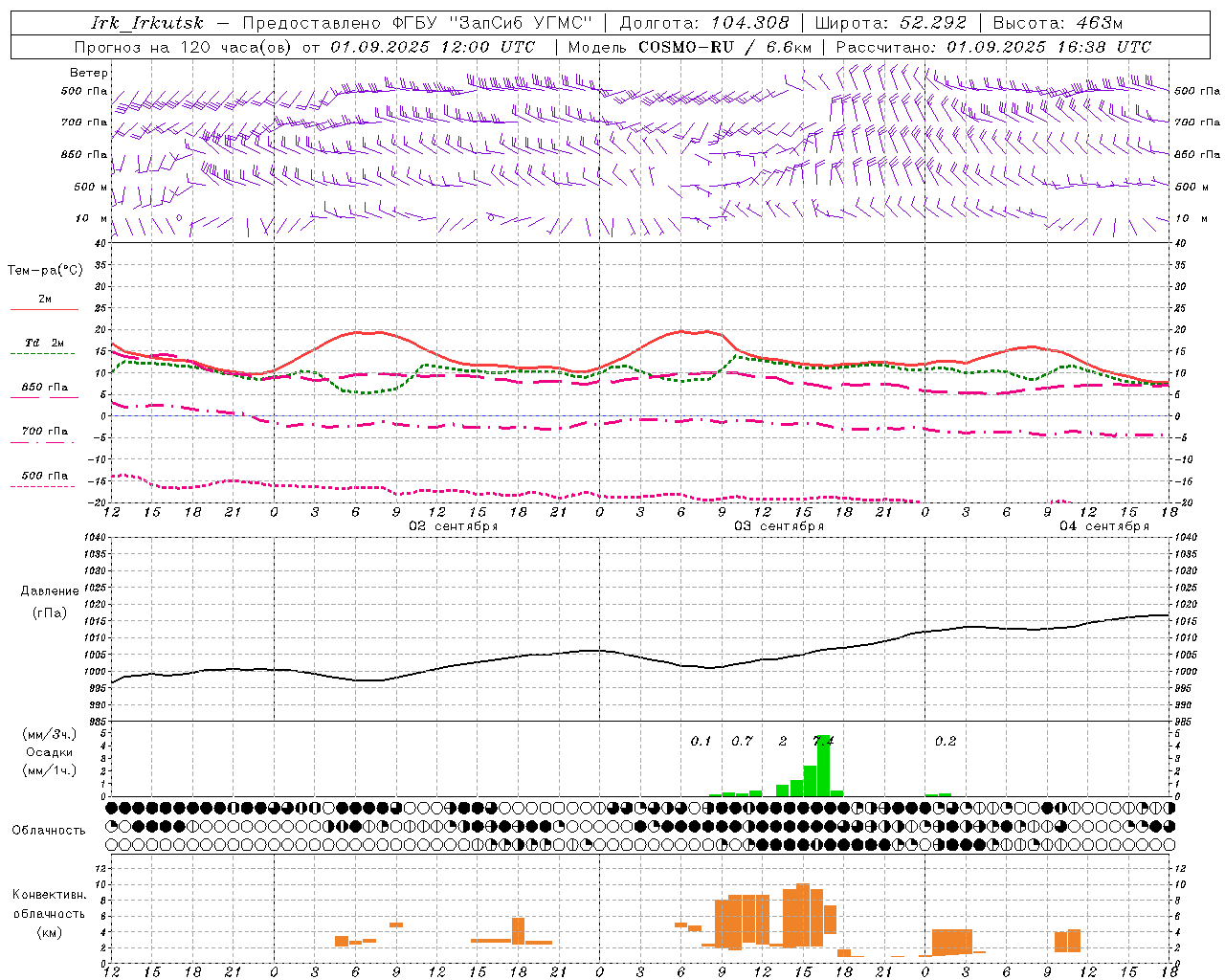
Task: Select the model name 'COSMO-RU / 6.6км'
Action: point(725,47)
